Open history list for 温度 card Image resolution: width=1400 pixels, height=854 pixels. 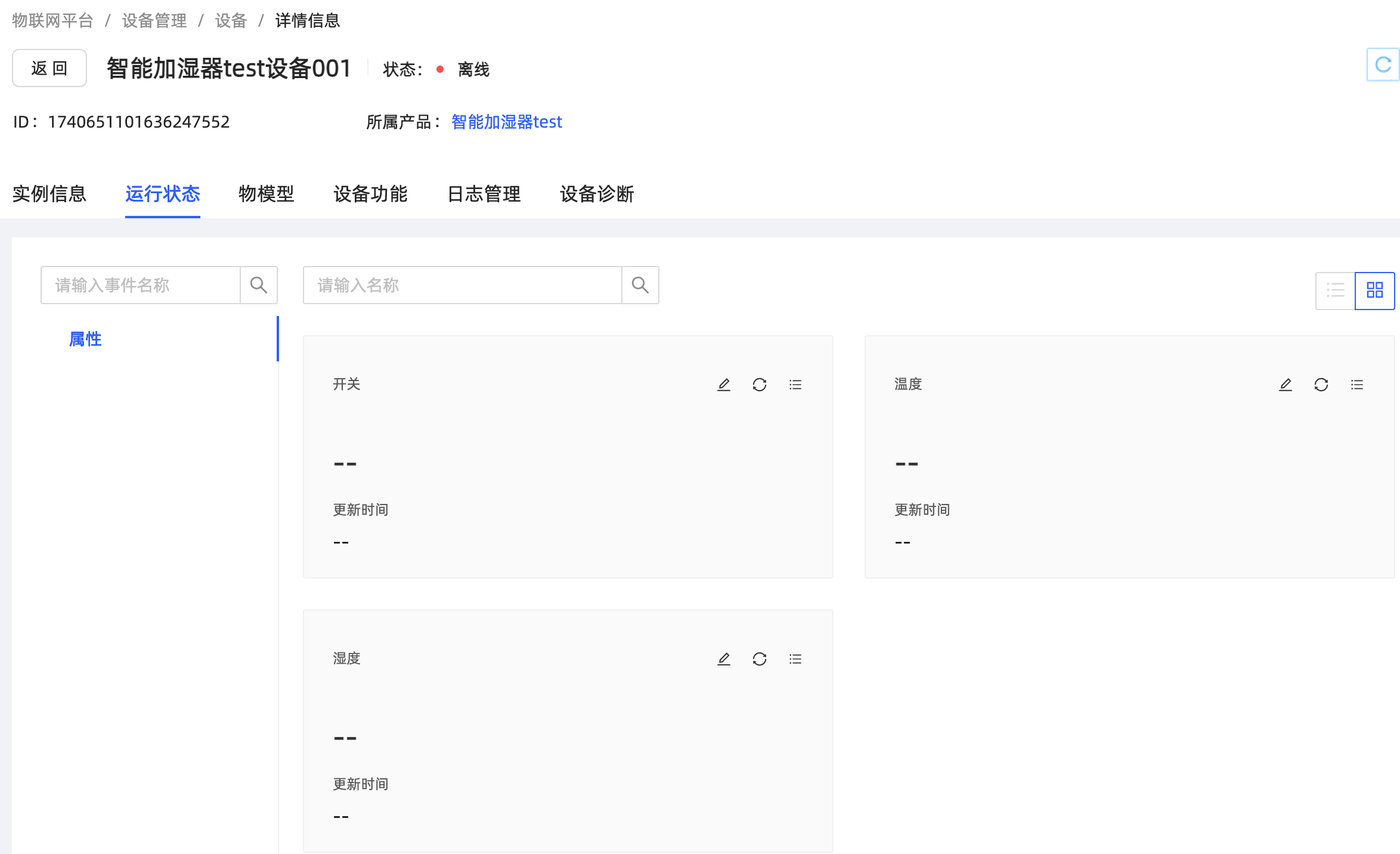1356,385
